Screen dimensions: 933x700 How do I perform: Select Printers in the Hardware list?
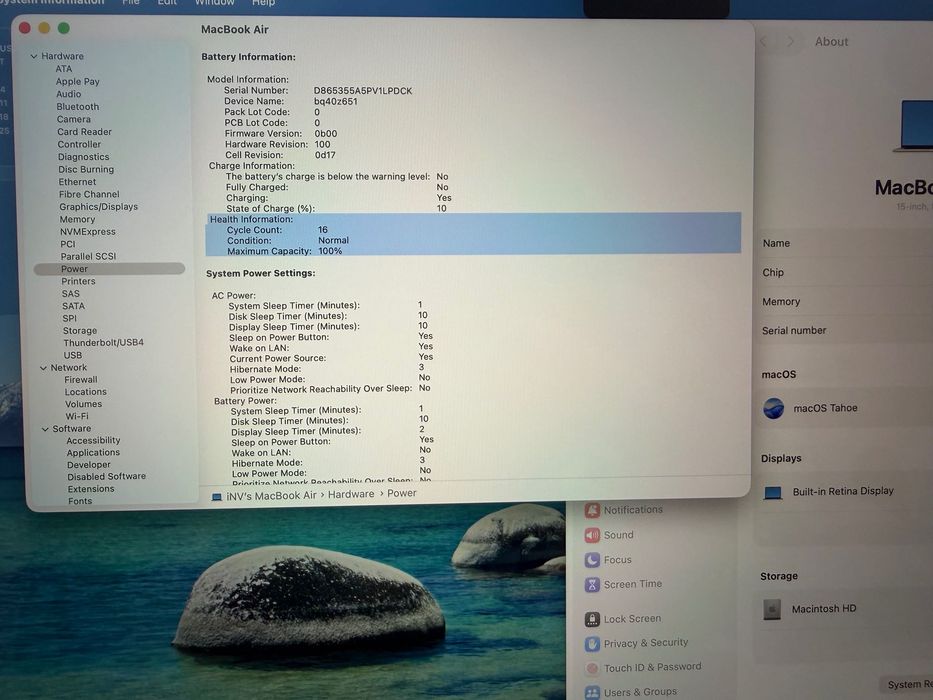click(78, 282)
